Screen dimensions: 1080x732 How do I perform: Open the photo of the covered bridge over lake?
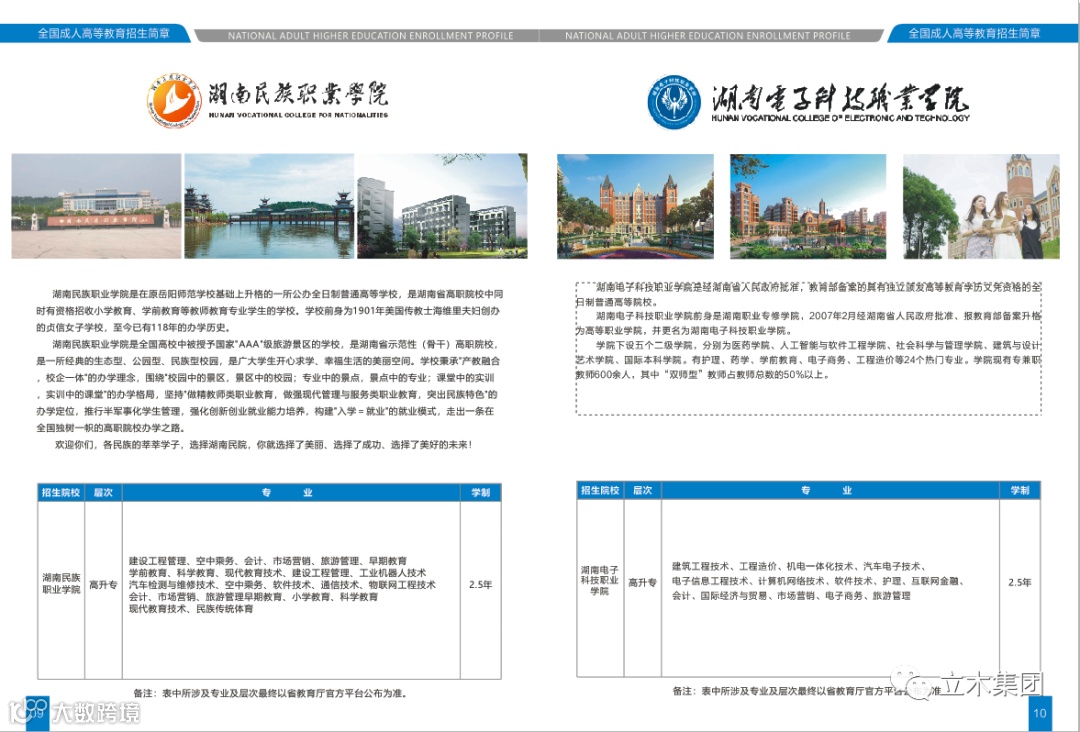(x=269, y=206)
